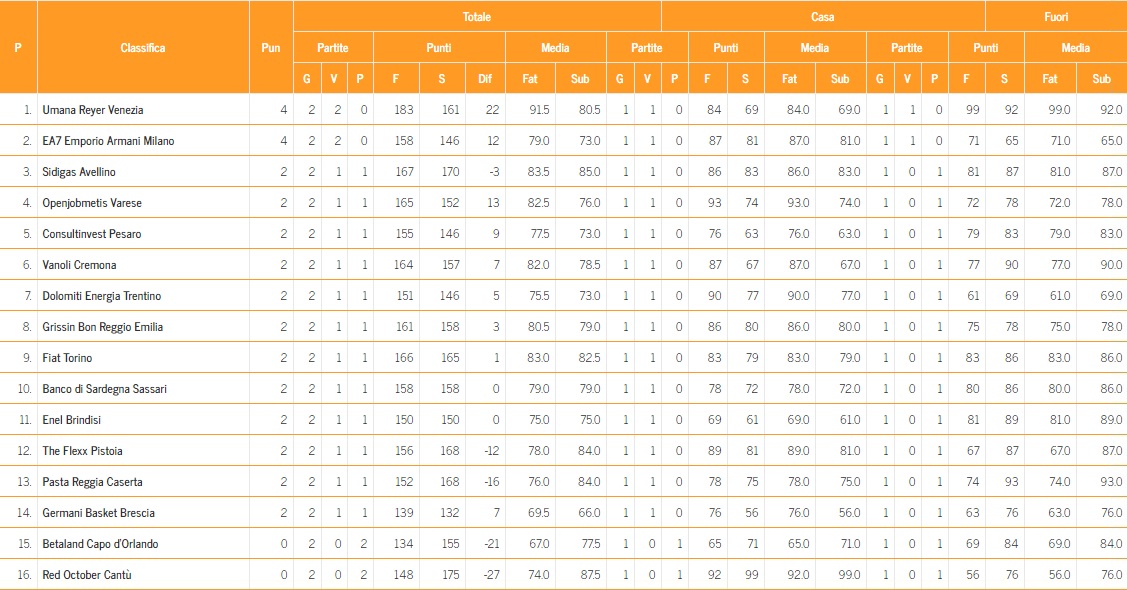This screenshot has height=590, width=1127.
Task: Select the Totale header section
Action: (477, 17)
